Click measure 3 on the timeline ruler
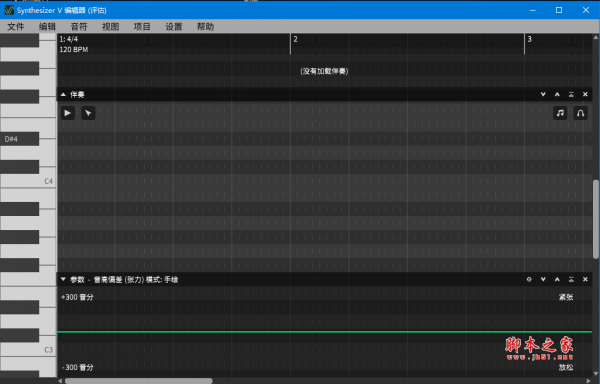Screen dimensions: 600x384 530,39
